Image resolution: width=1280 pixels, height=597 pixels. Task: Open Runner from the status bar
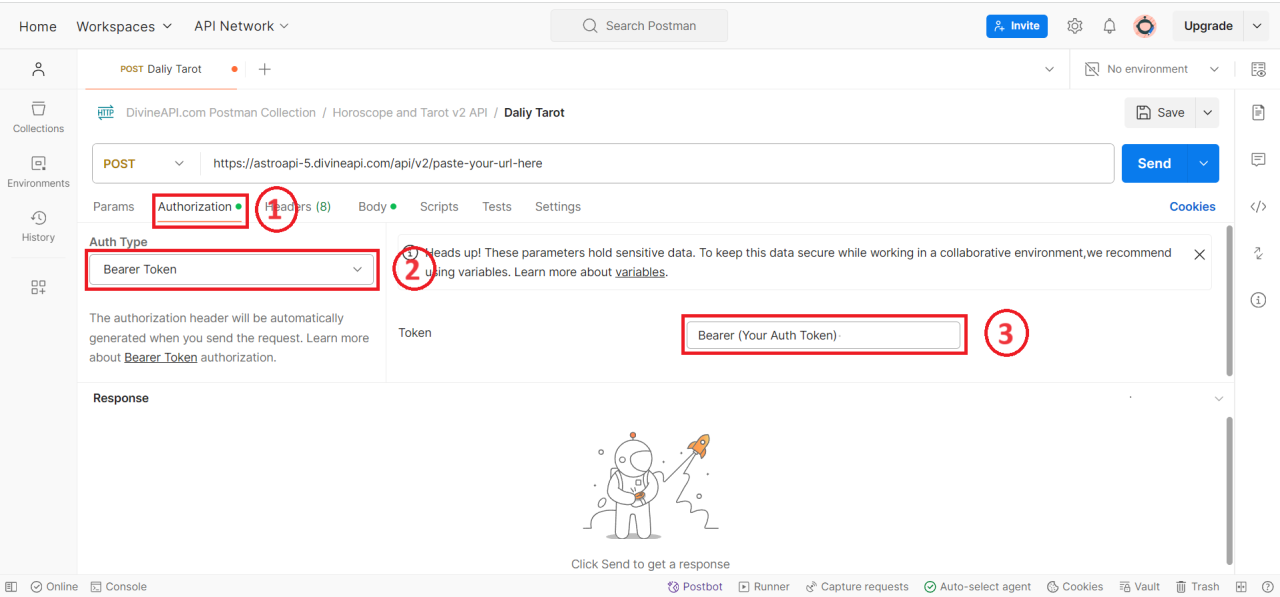point(764,587)
